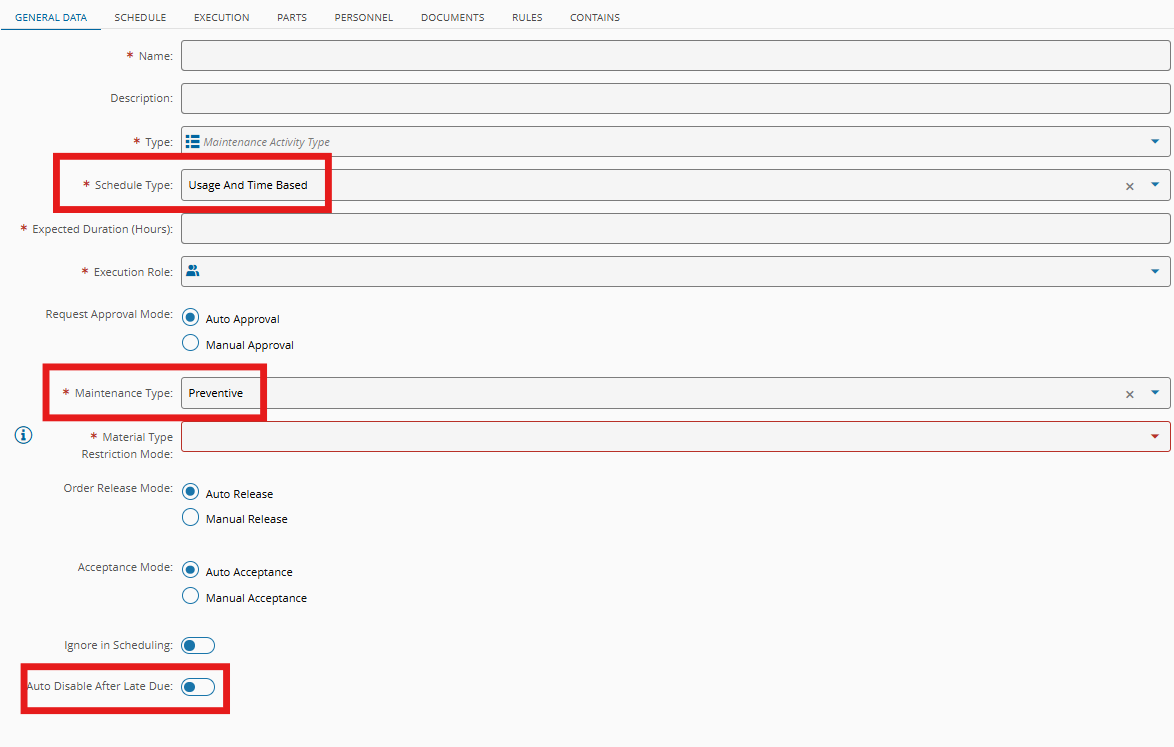The image size is (1174, 747).
Task: Focus the Description text field
Action: tap(675, 98)
